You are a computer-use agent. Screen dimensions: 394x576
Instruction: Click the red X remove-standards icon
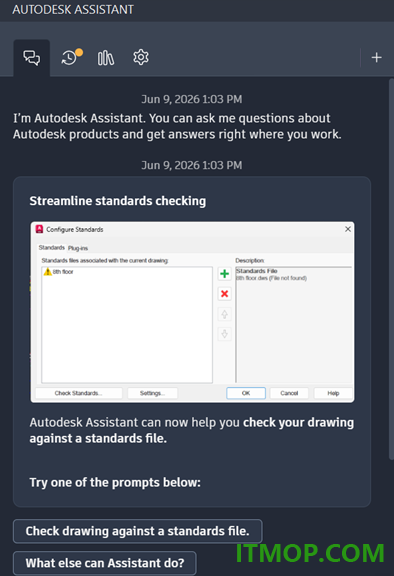click(224, 294)
